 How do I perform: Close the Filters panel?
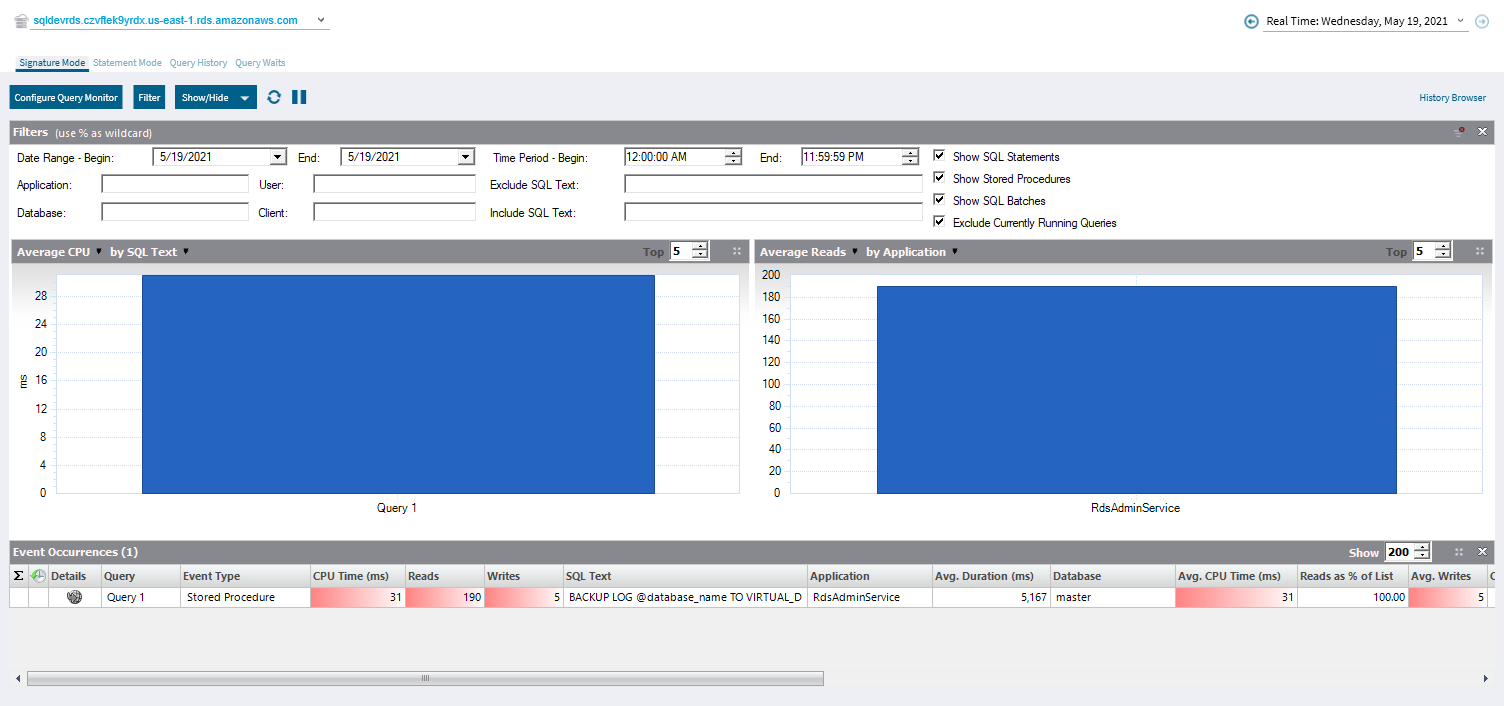click(x=1483, y=132)
